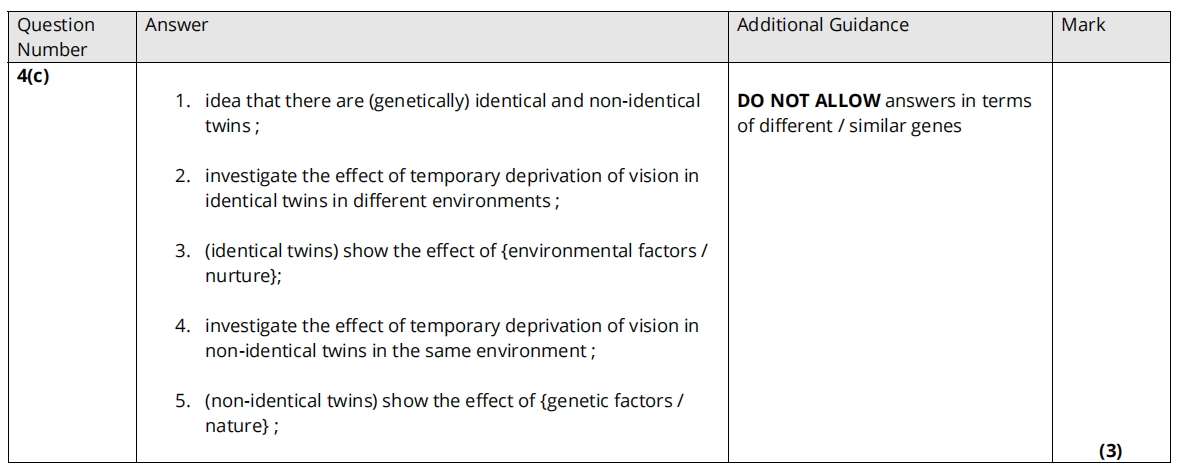
Task: Click 'non-identical twins in the same environment' line
Action: (396, 351)
